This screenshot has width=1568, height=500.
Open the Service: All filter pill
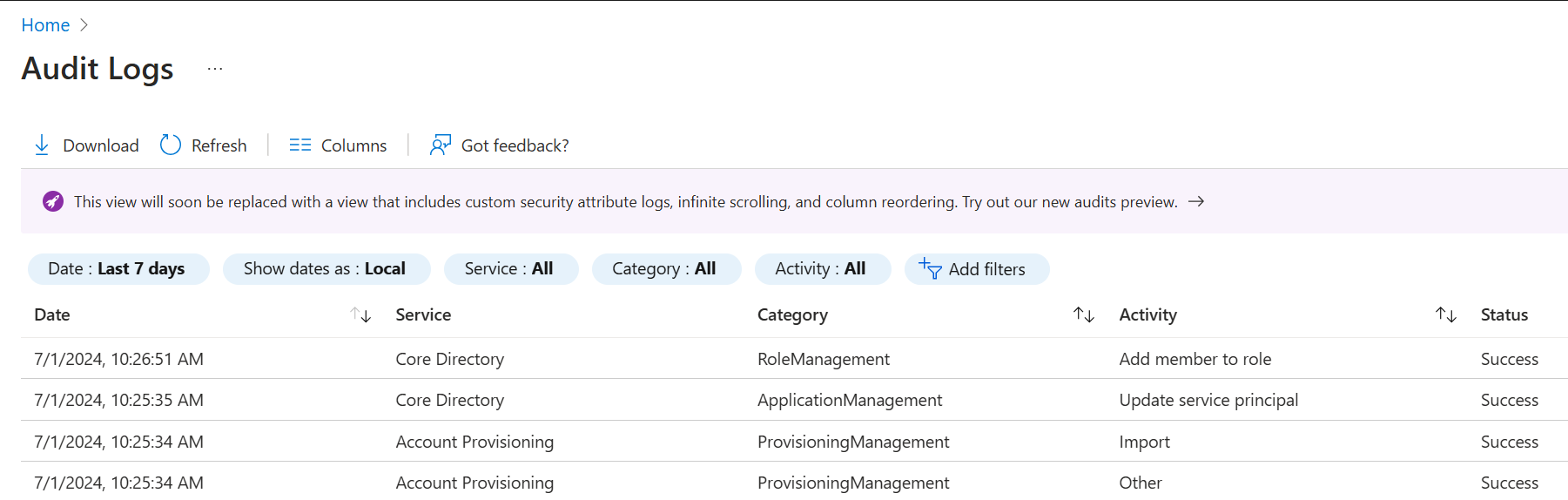510,269
